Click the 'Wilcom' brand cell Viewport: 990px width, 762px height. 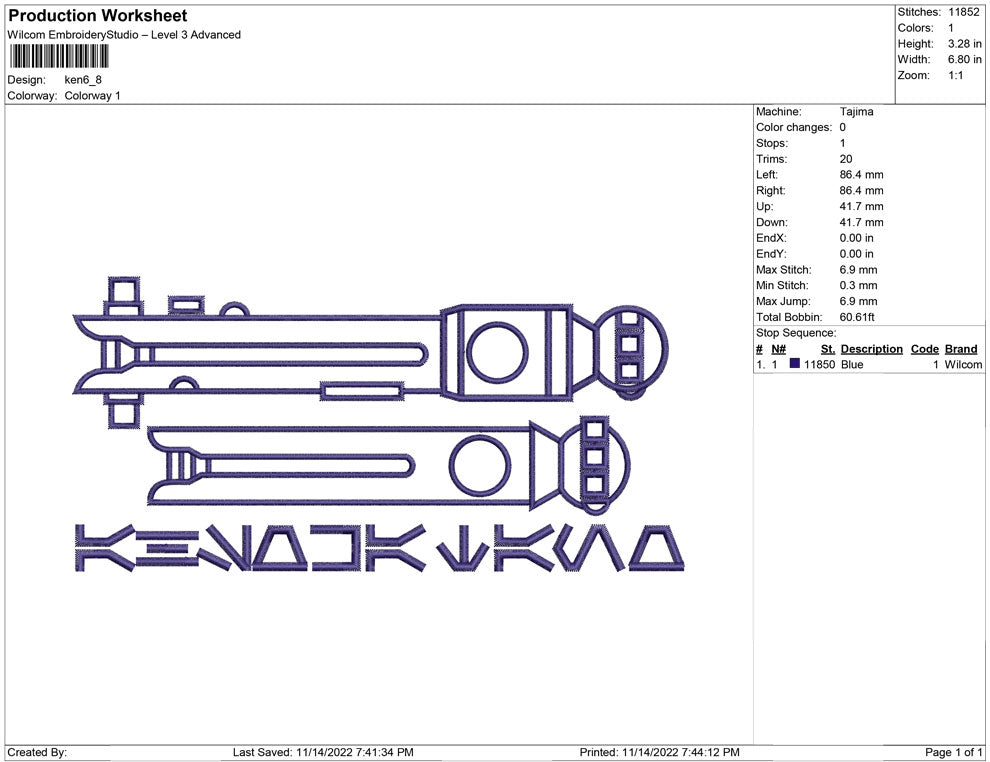(963, 364)
